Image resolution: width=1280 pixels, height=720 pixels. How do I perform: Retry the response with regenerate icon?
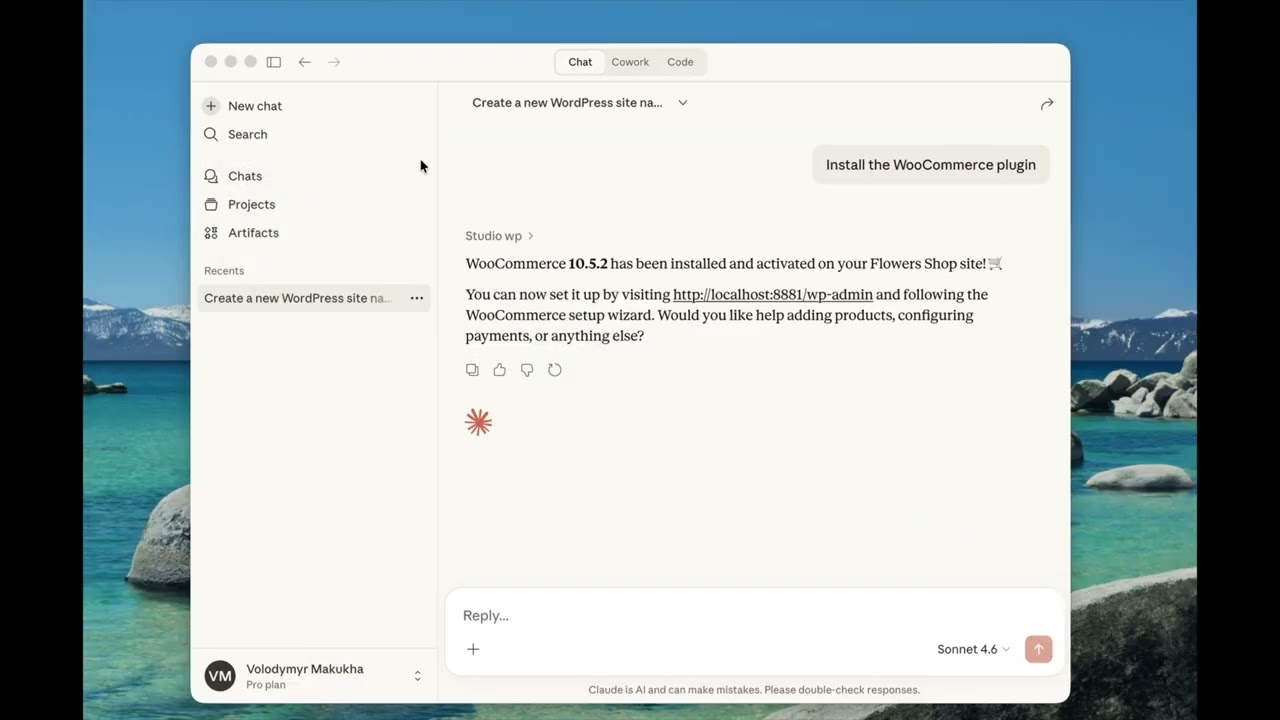coord(555,370)
